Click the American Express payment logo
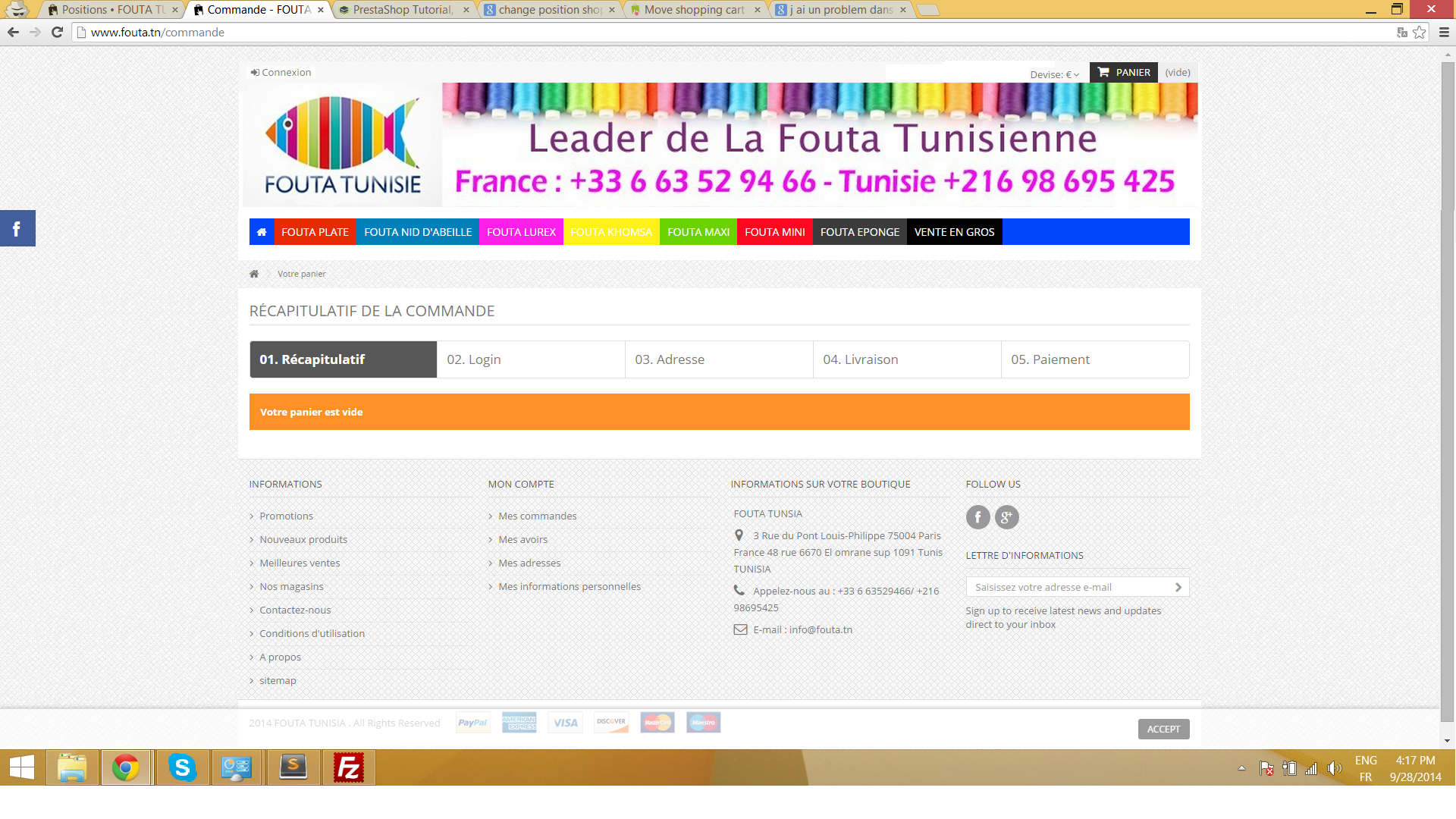 click(x=519, y=723)
